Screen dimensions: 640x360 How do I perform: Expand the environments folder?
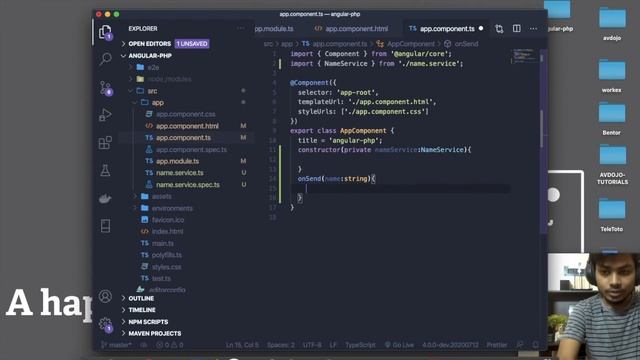172,208
